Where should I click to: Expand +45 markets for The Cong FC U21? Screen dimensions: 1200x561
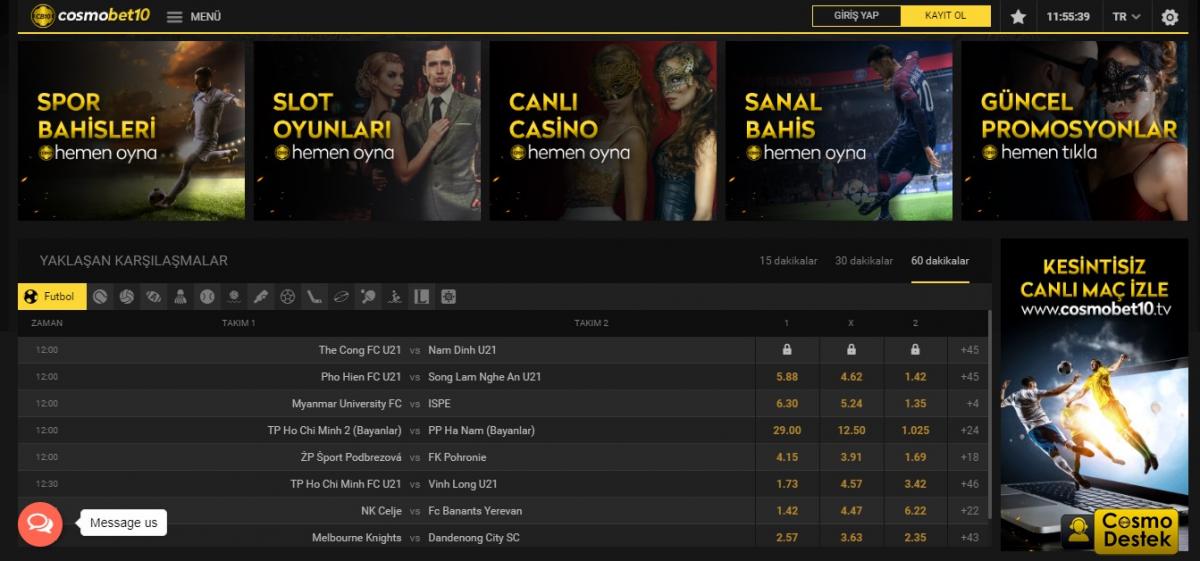point(968,350)
